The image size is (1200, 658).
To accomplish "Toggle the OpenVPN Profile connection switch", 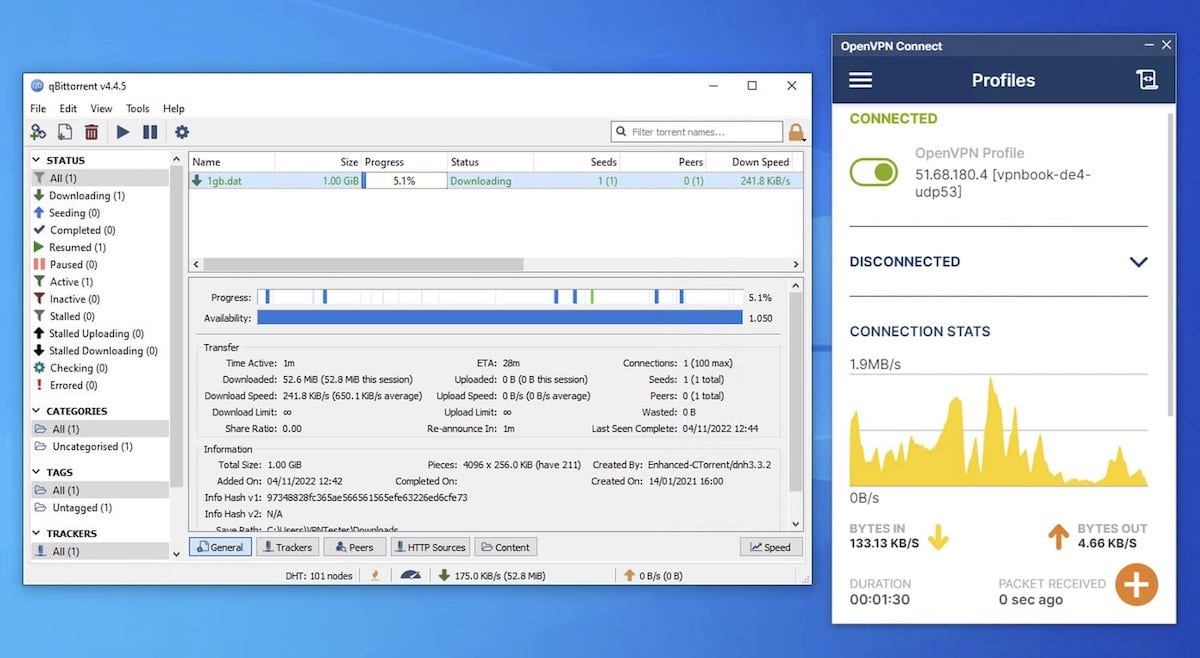I will (x=873, y=172).
